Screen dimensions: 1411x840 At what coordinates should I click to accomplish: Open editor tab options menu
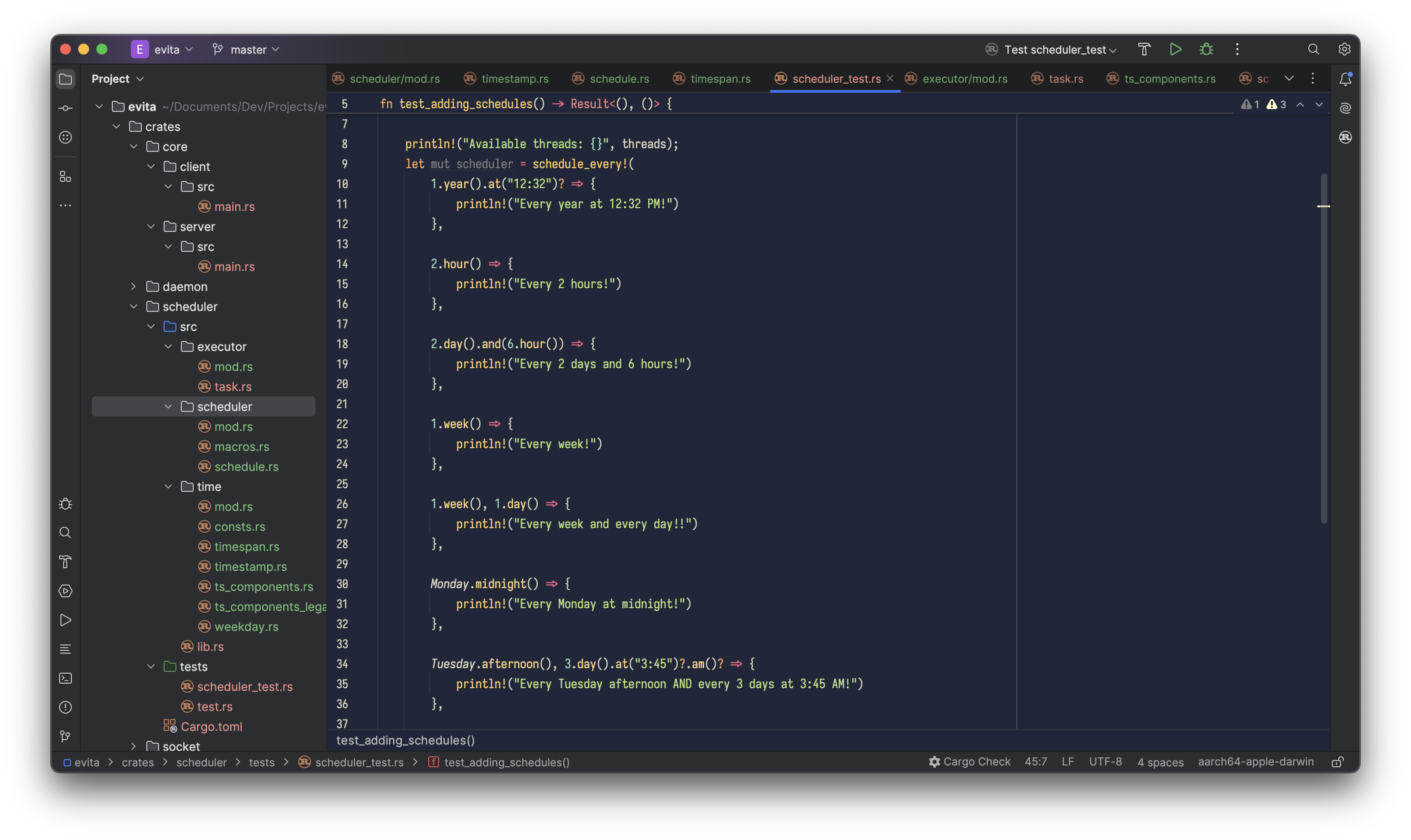point(1312,78)
